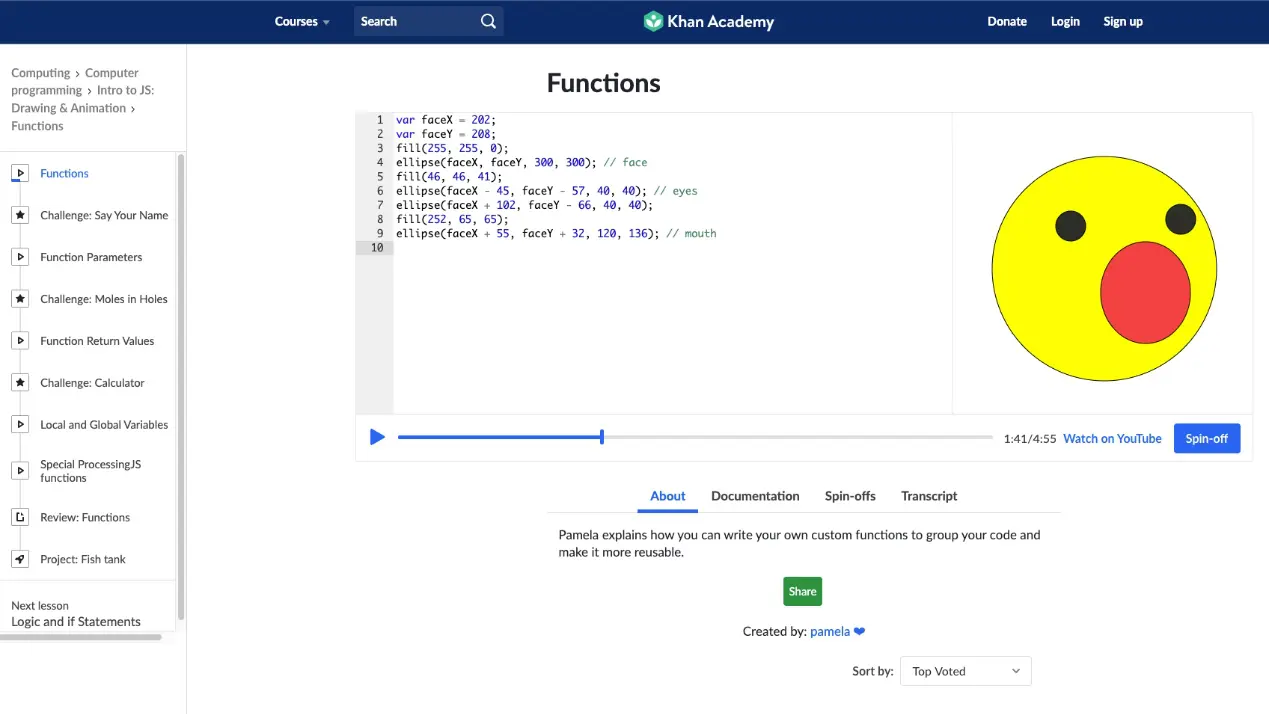The image size is (1269, 714).
Task: Open the Sort by Top Voted dropdown
Action: click(965, 671)
